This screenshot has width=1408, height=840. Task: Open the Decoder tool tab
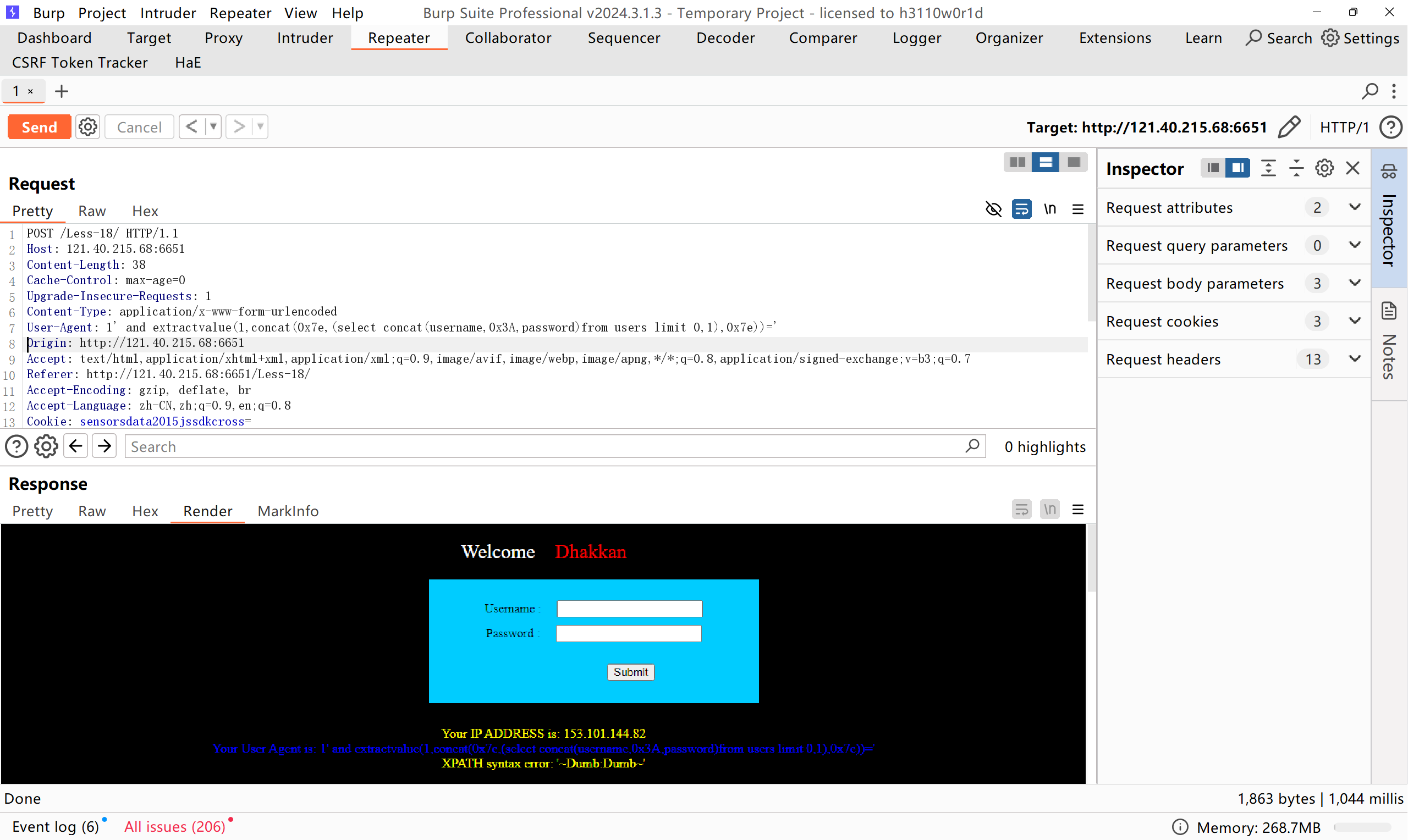coord(725,38)
